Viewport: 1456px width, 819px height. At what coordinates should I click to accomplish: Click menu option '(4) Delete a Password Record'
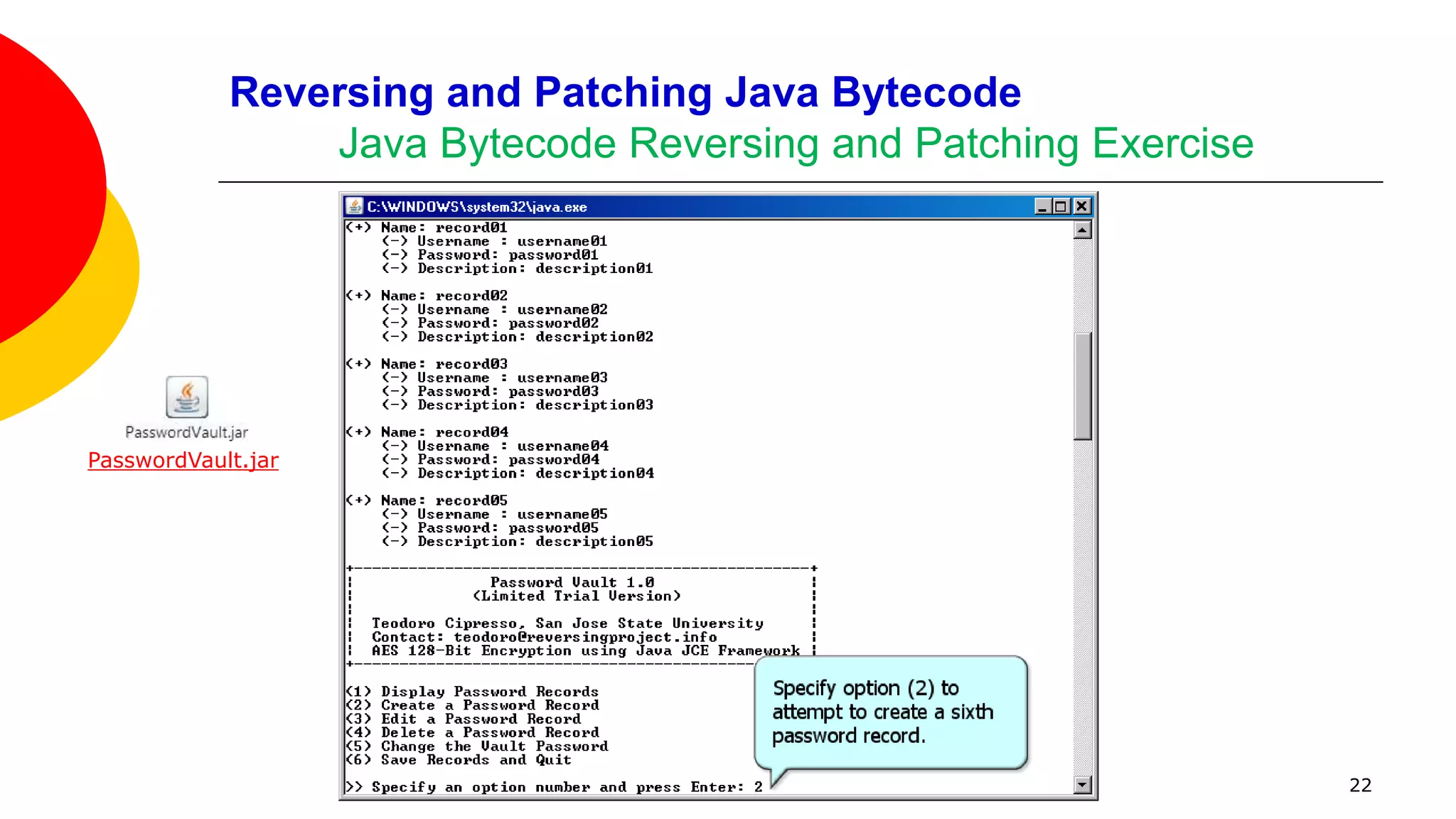click(x=472, y=732)
